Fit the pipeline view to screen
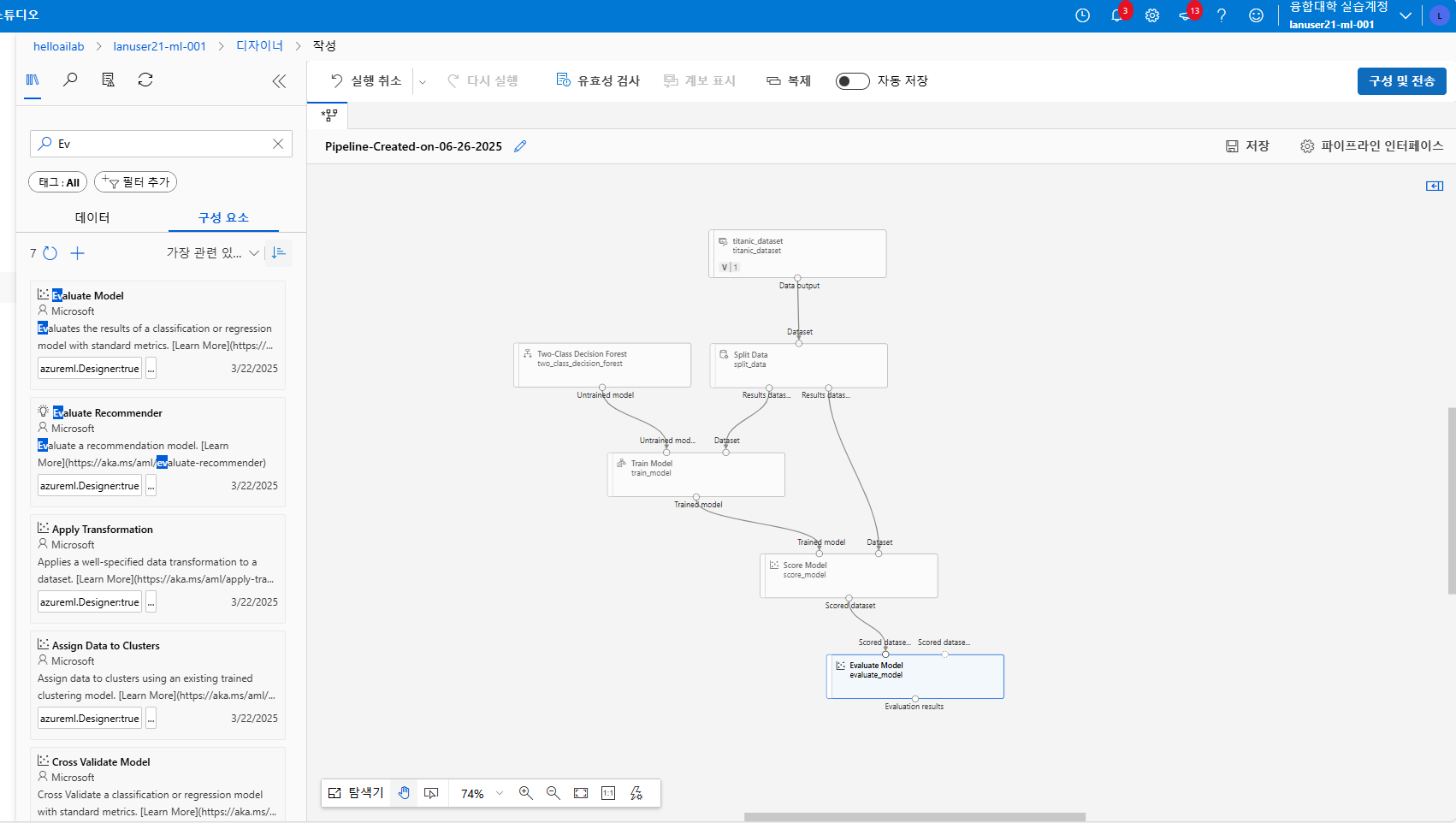The height and width of the screenshot is (823, 1456). pyautogui.click(x=581, y=793)
